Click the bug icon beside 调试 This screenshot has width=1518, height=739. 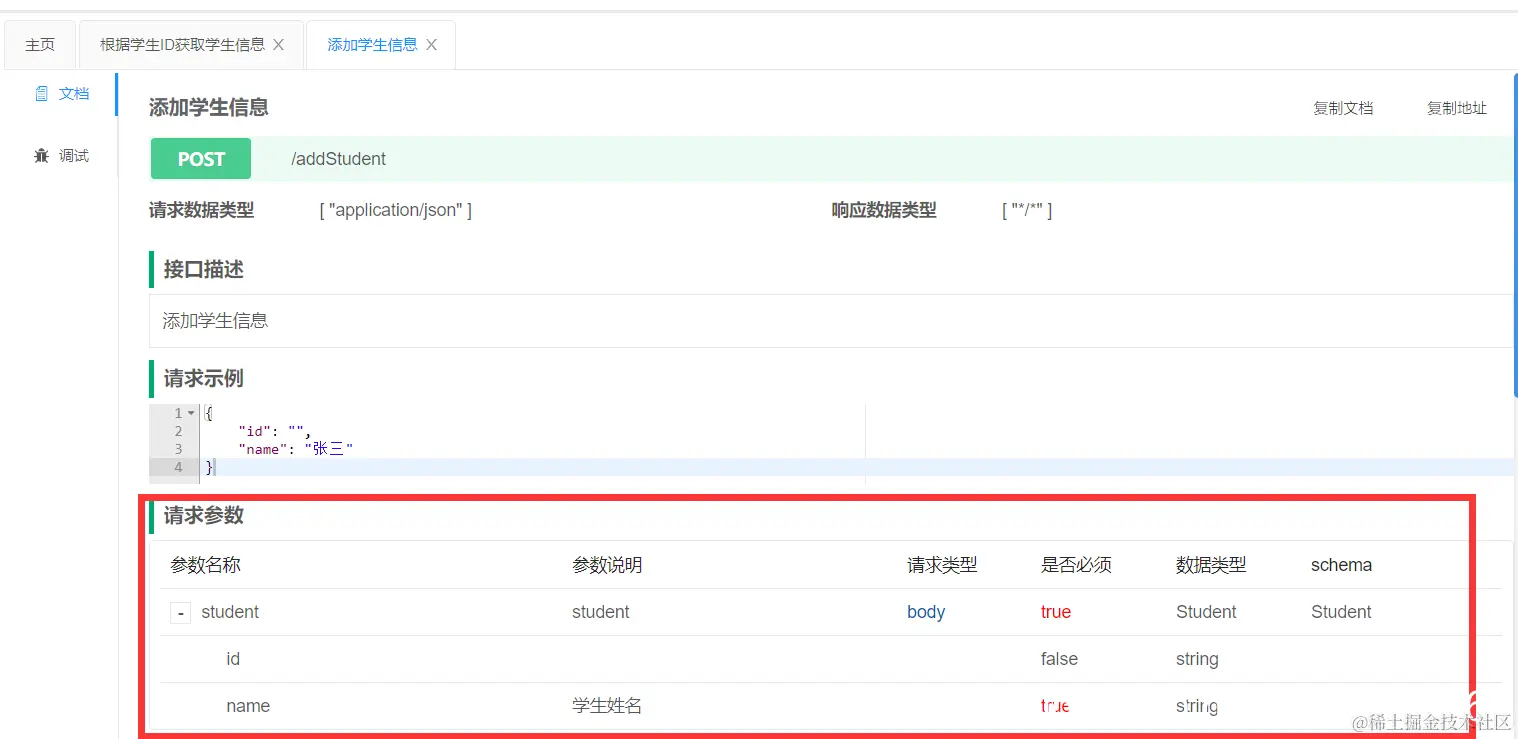tap(41, 156)
